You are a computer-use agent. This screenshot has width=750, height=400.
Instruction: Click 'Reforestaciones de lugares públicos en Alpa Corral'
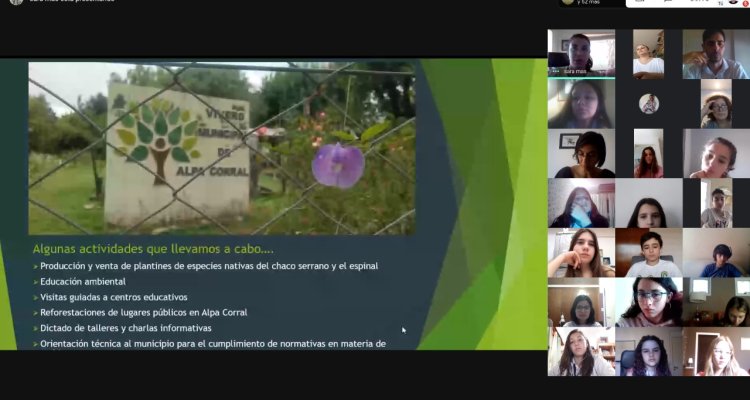143,312
